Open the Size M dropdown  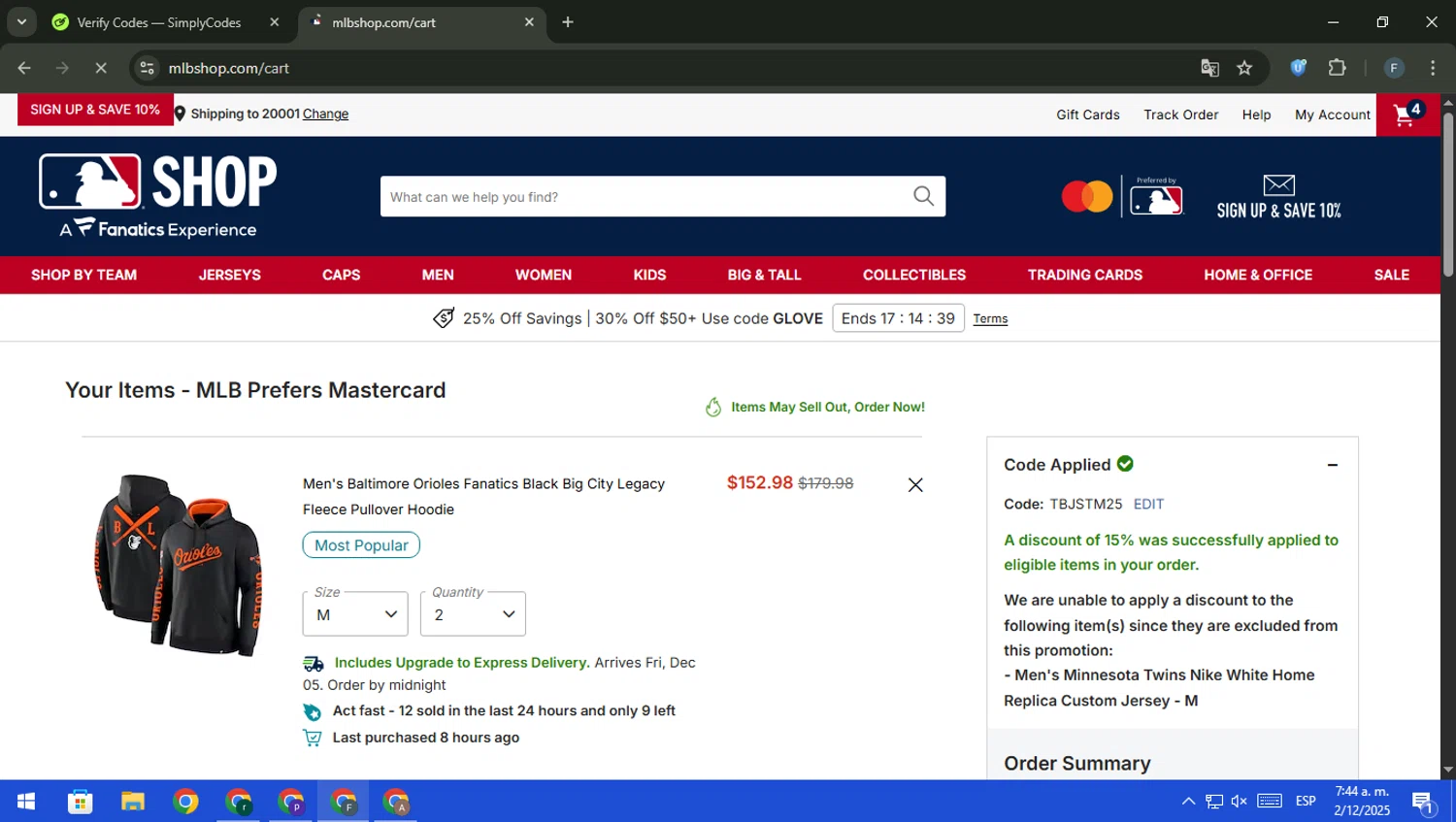pyautogui.click(x=355, y=614)
